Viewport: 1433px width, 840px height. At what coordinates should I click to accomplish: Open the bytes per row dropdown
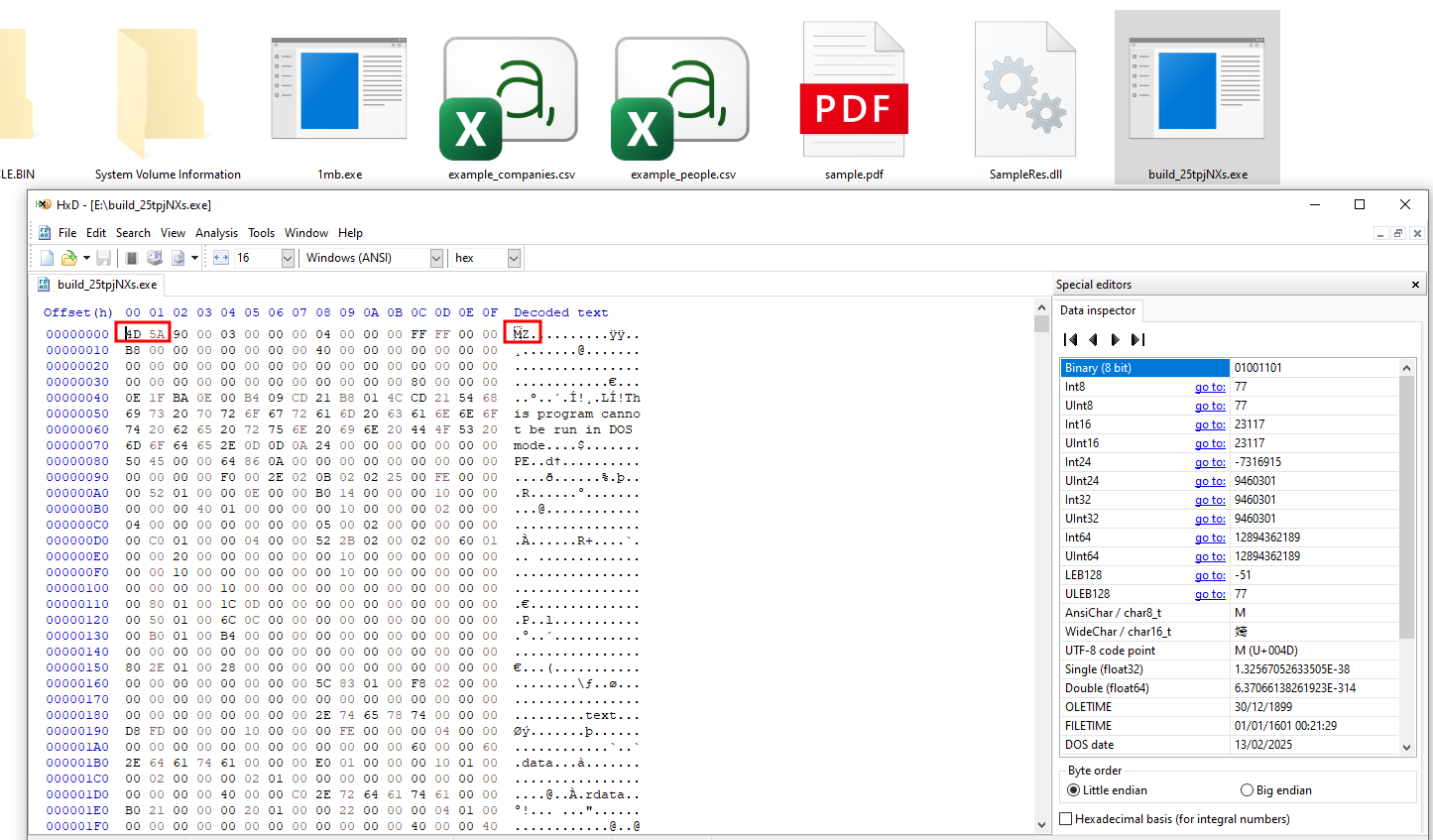click(x=288, y=258)
